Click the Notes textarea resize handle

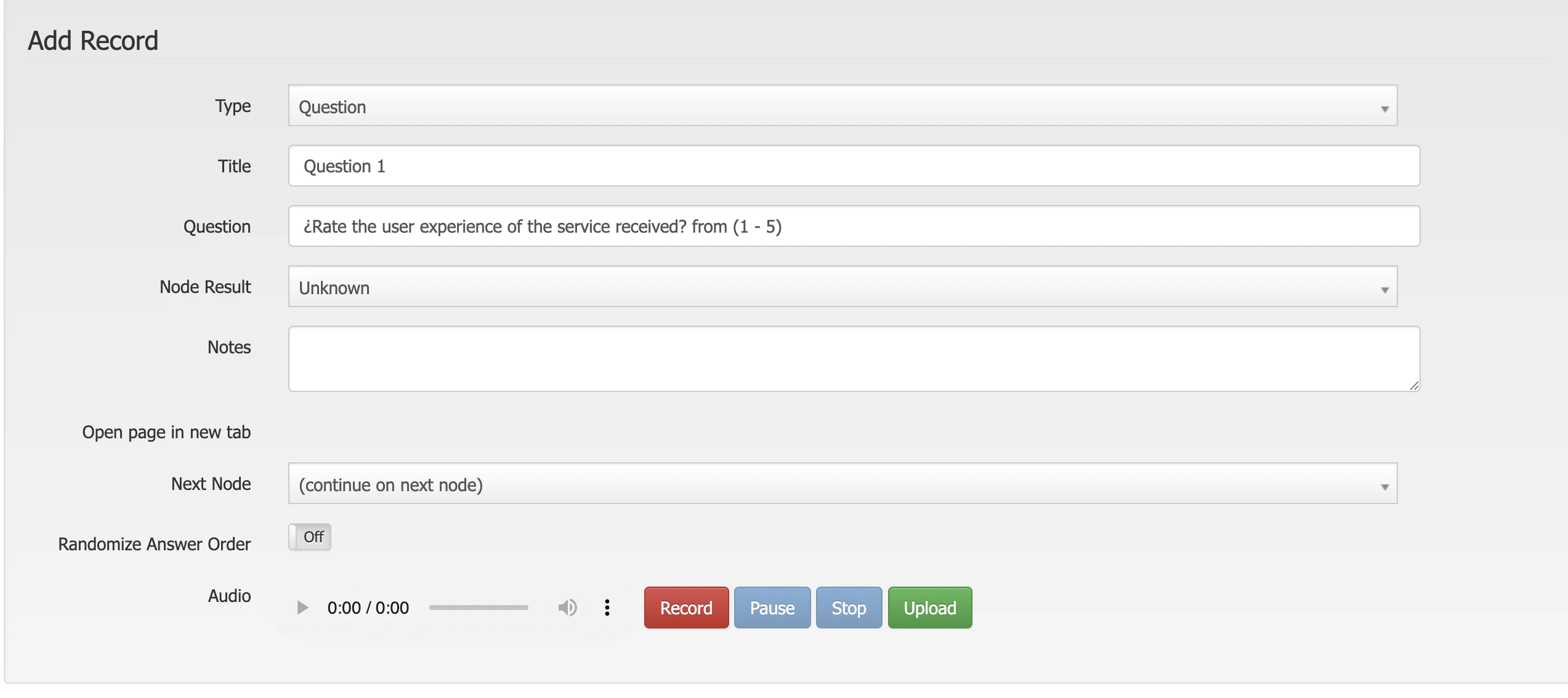1415,387
